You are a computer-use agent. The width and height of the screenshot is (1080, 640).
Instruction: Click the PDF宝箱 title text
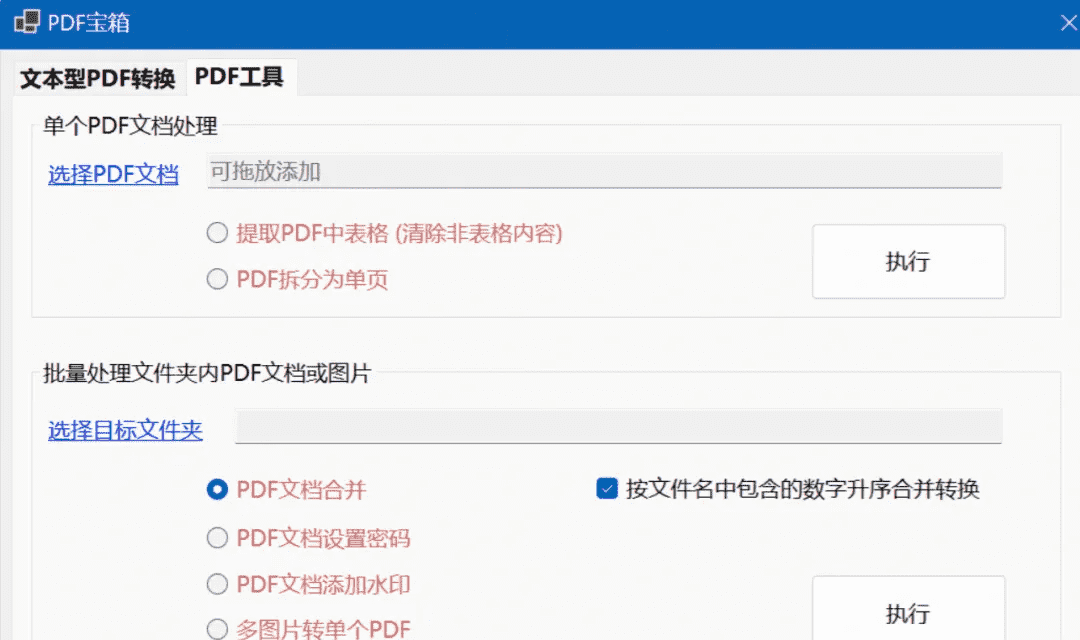[89, 23]
